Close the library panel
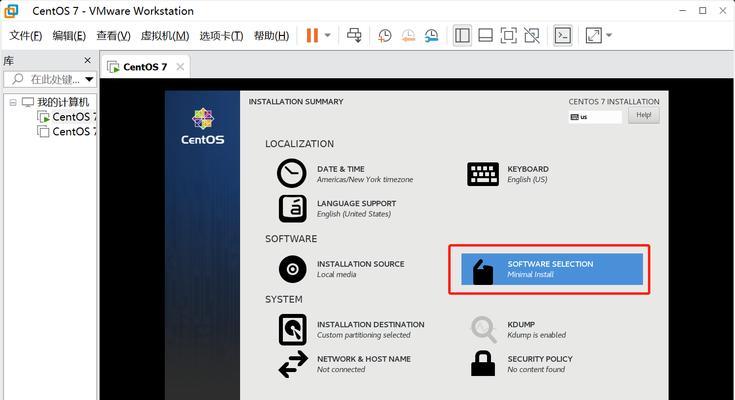This screenshot has height=400, width=735. [x=87, y=60]
